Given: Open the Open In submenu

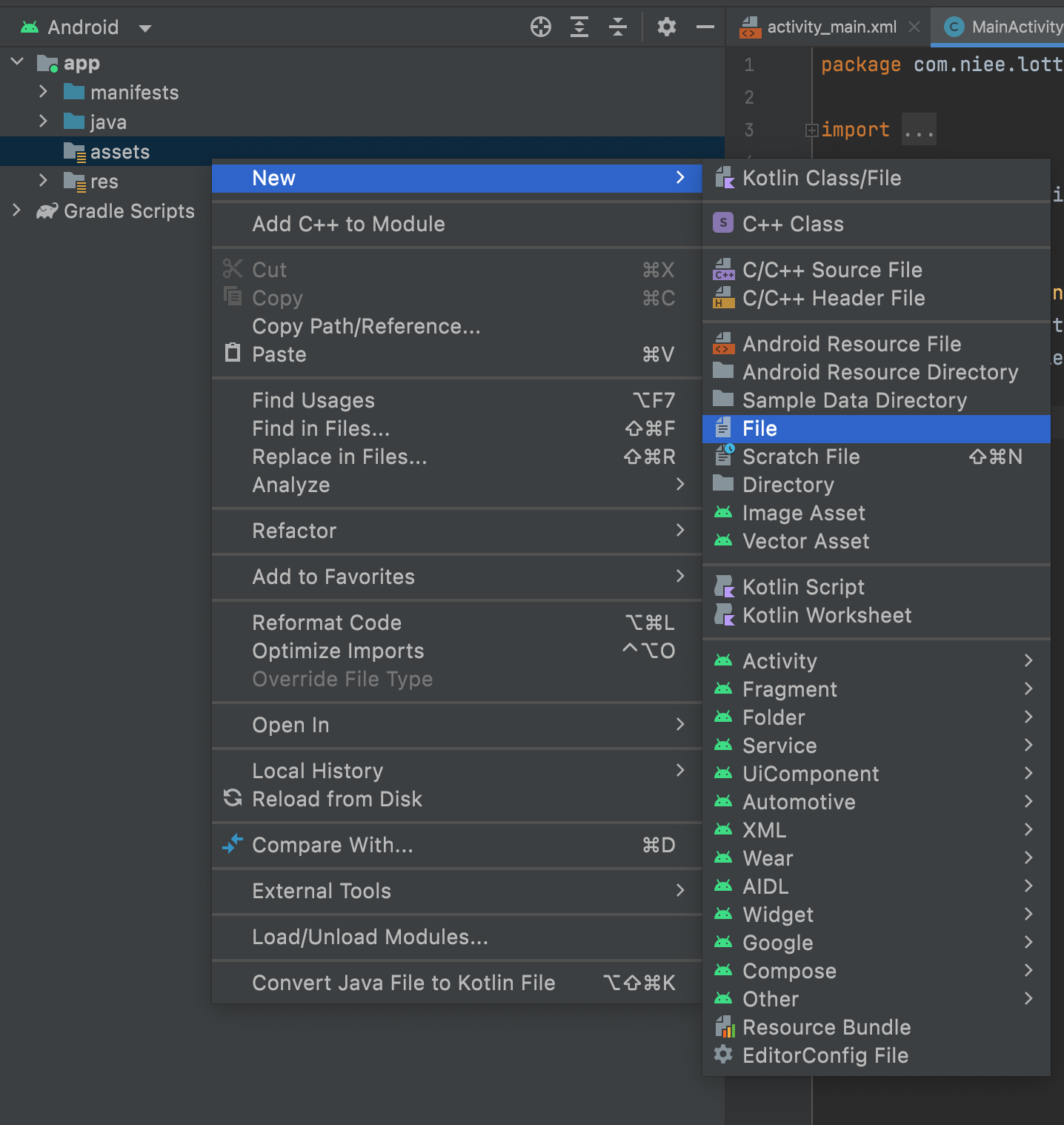Looking at the screenshot, I should tap(457, 726).
